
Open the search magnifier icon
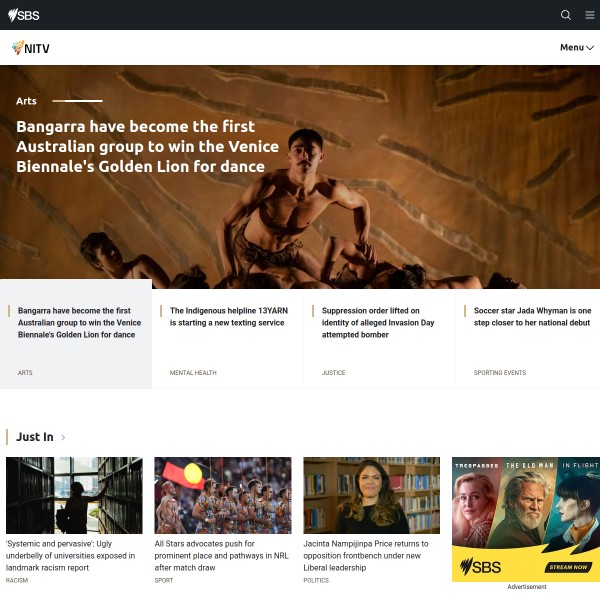[x=566, y=15]
